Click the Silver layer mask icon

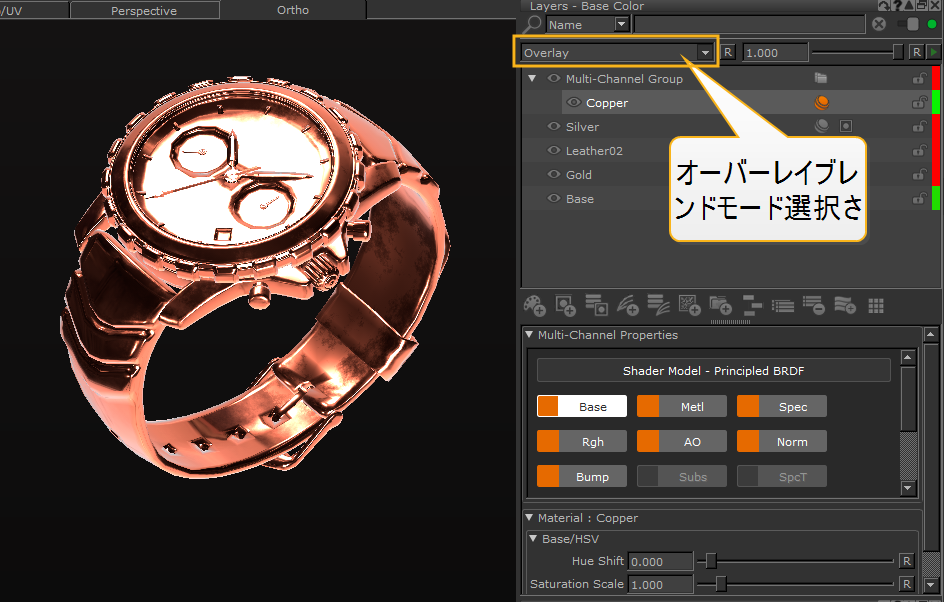846,127
